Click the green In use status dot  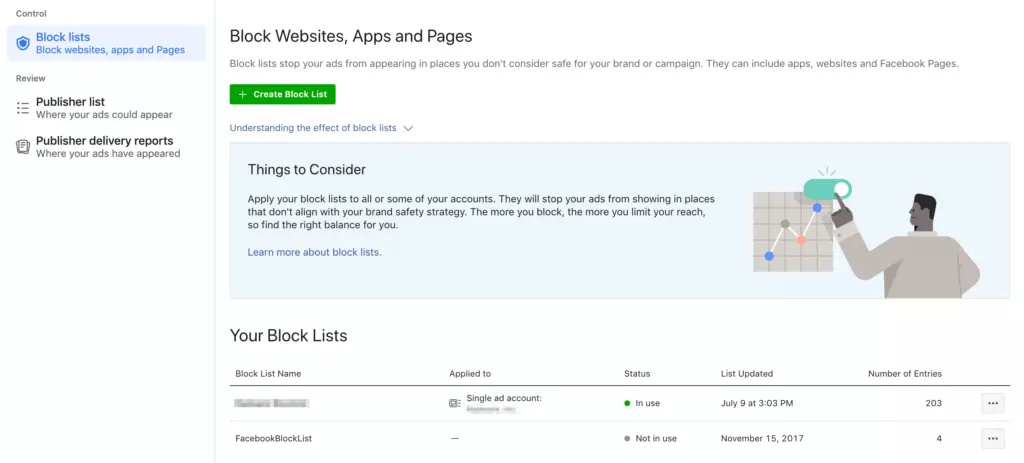click(627, 403)
